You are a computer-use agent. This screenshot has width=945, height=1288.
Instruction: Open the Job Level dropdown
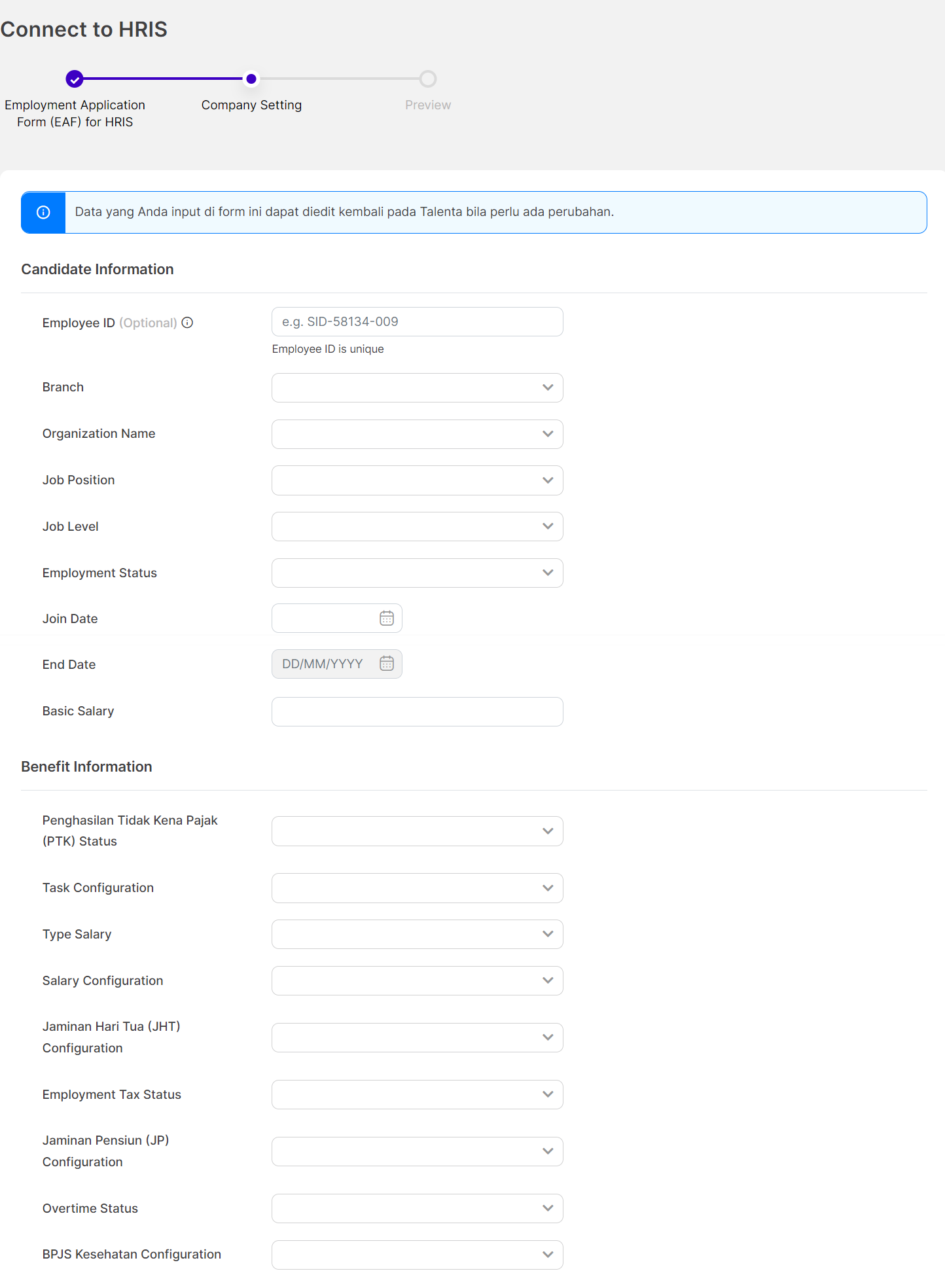pos(417,526)
